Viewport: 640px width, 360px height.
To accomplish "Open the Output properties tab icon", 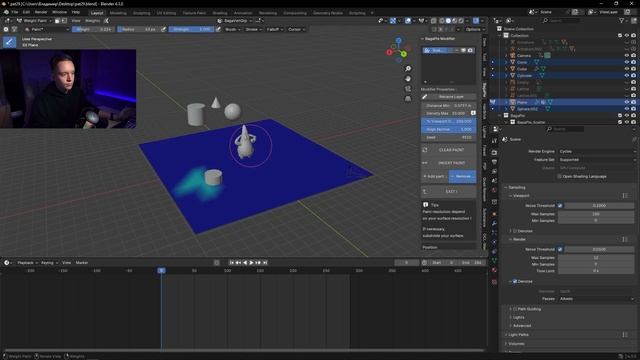I will click(x=494, y=162).
